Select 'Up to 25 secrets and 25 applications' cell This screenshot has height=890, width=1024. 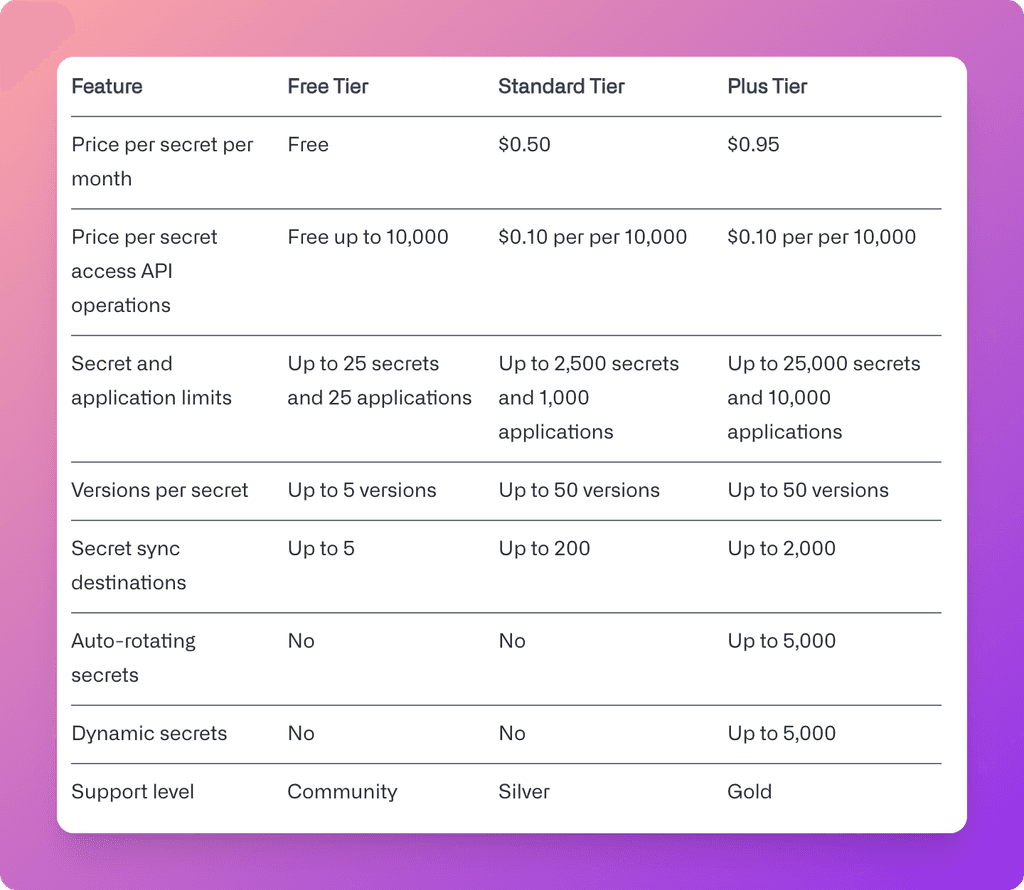coord(379,381)
